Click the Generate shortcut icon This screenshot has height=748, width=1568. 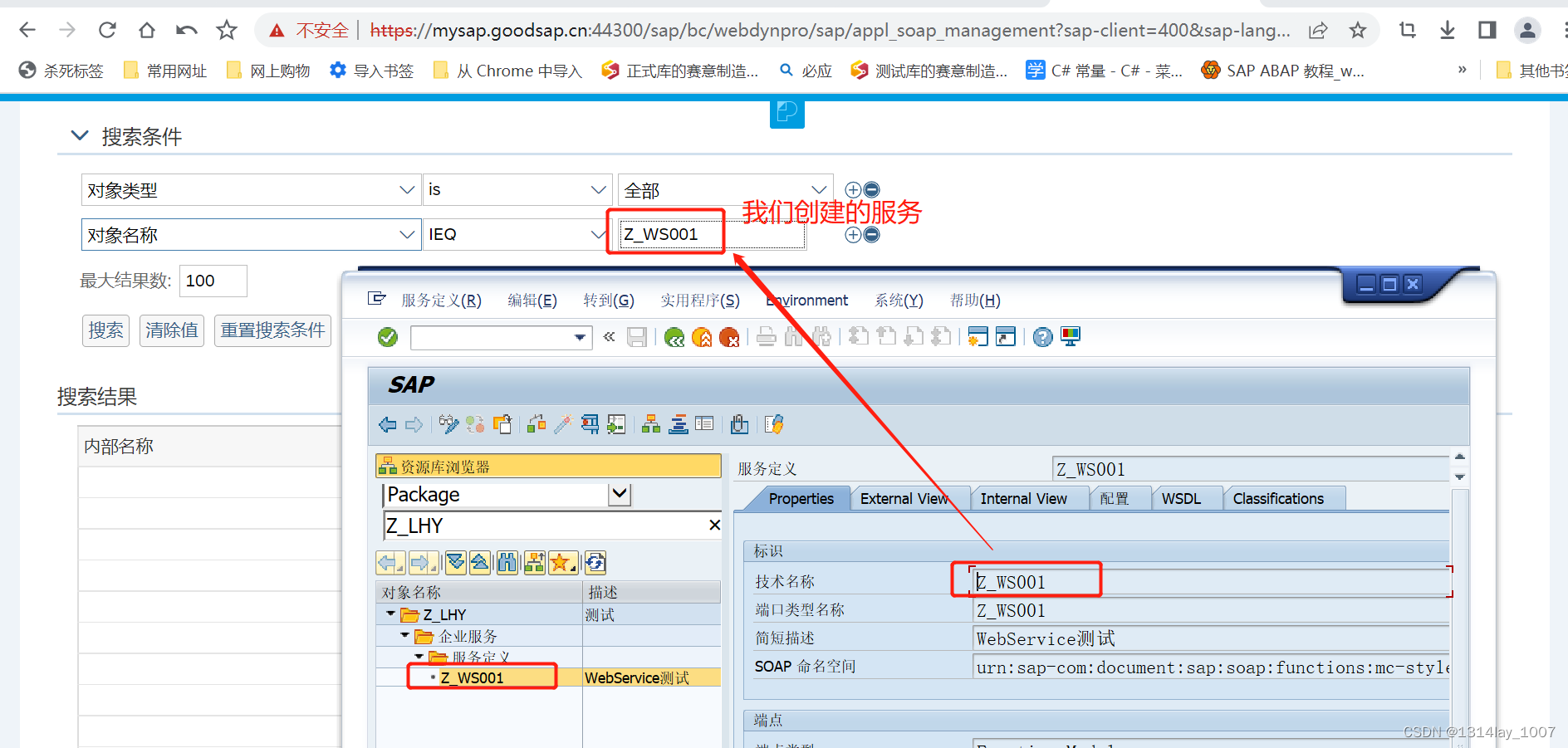[1006, 337]
